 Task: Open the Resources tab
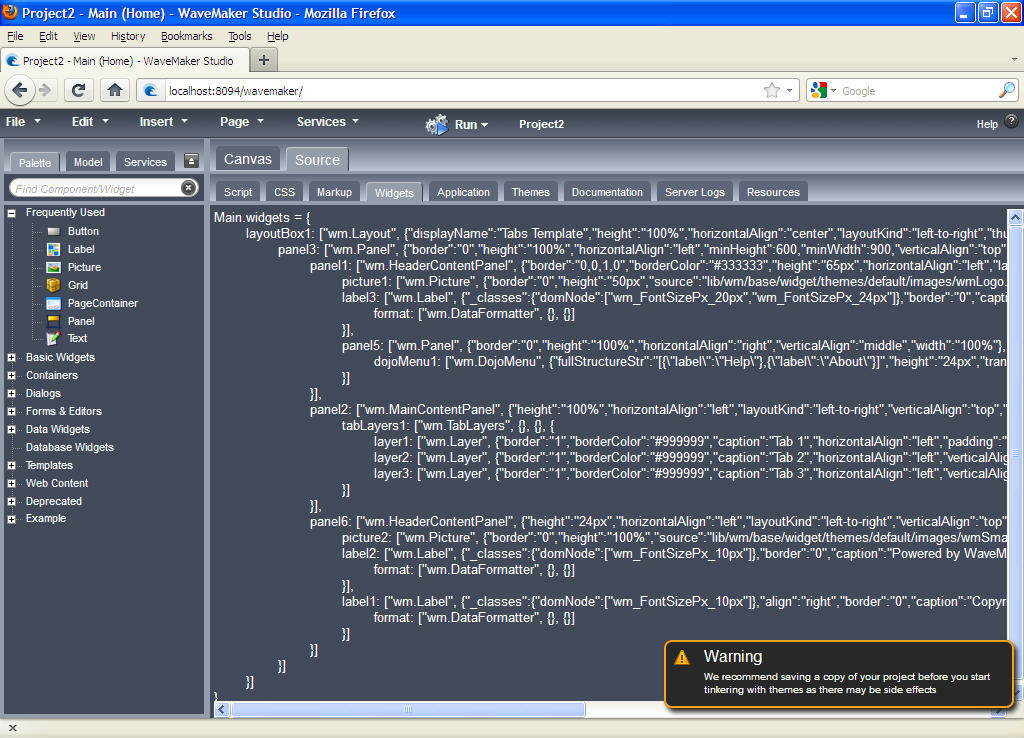coord(773,192)
